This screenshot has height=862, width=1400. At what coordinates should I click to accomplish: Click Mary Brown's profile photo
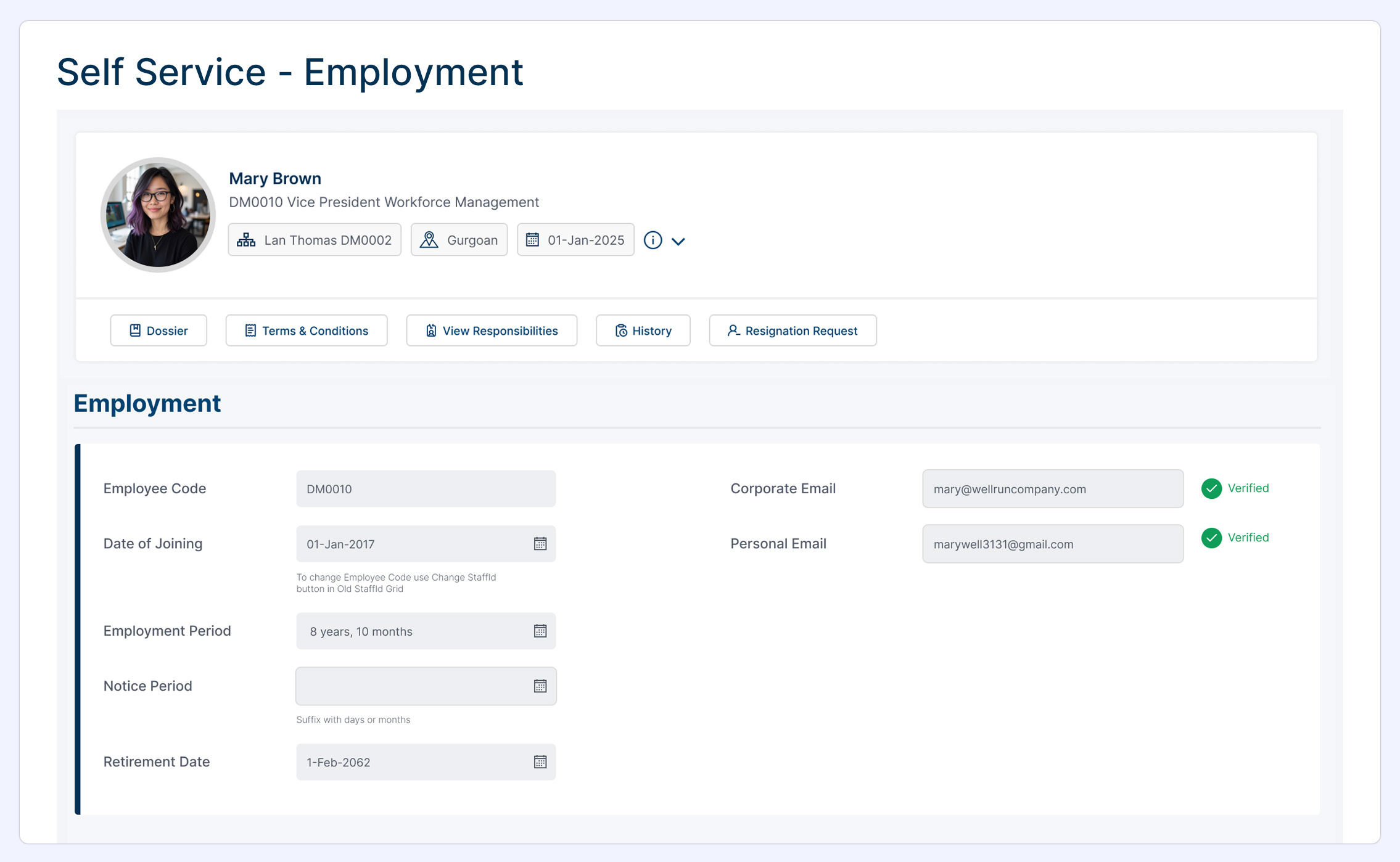tap(158, 215)
